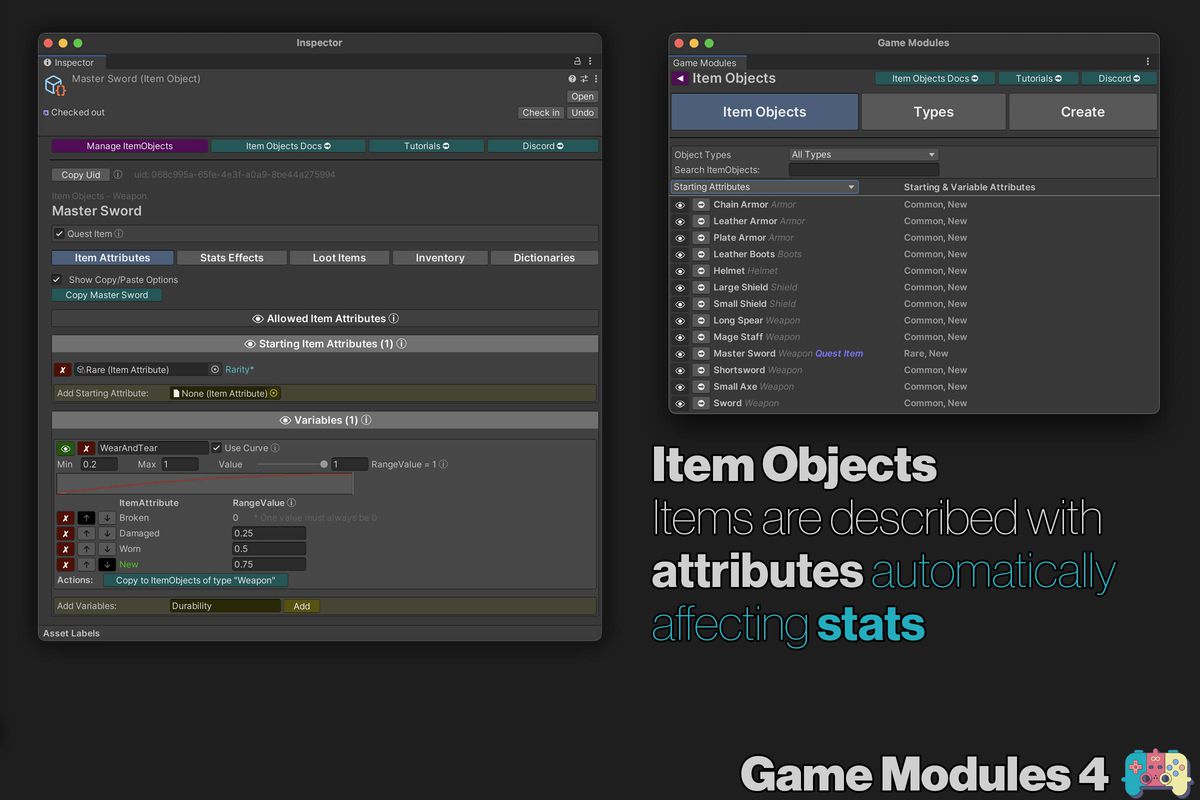Open the Object Types 'All Types' dropdown
Screen dimensions: 1200x800
point(863,155)
